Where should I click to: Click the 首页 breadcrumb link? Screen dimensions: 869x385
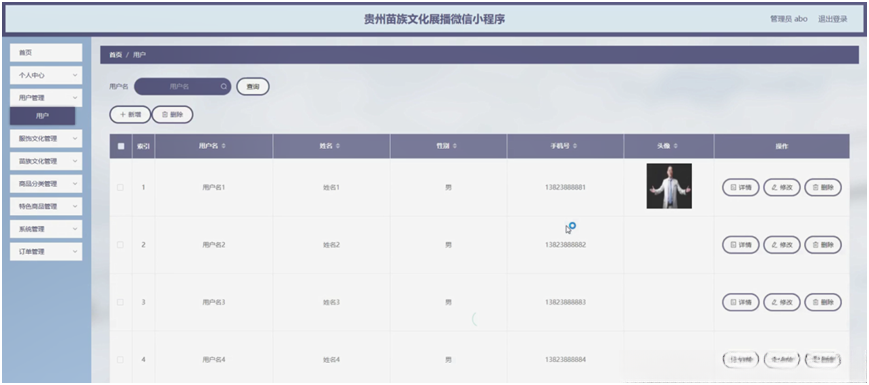pos(115,55)
